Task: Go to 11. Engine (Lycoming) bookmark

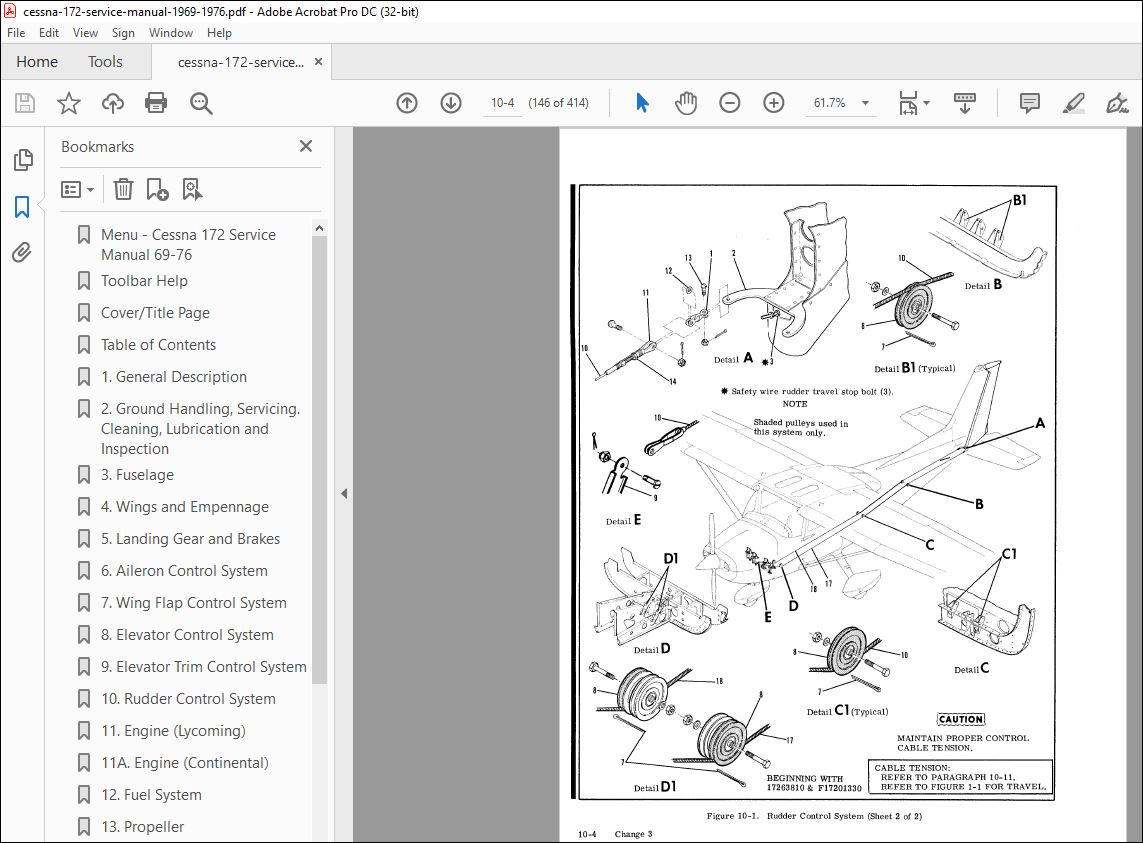Action: click(x=173, y=731)
